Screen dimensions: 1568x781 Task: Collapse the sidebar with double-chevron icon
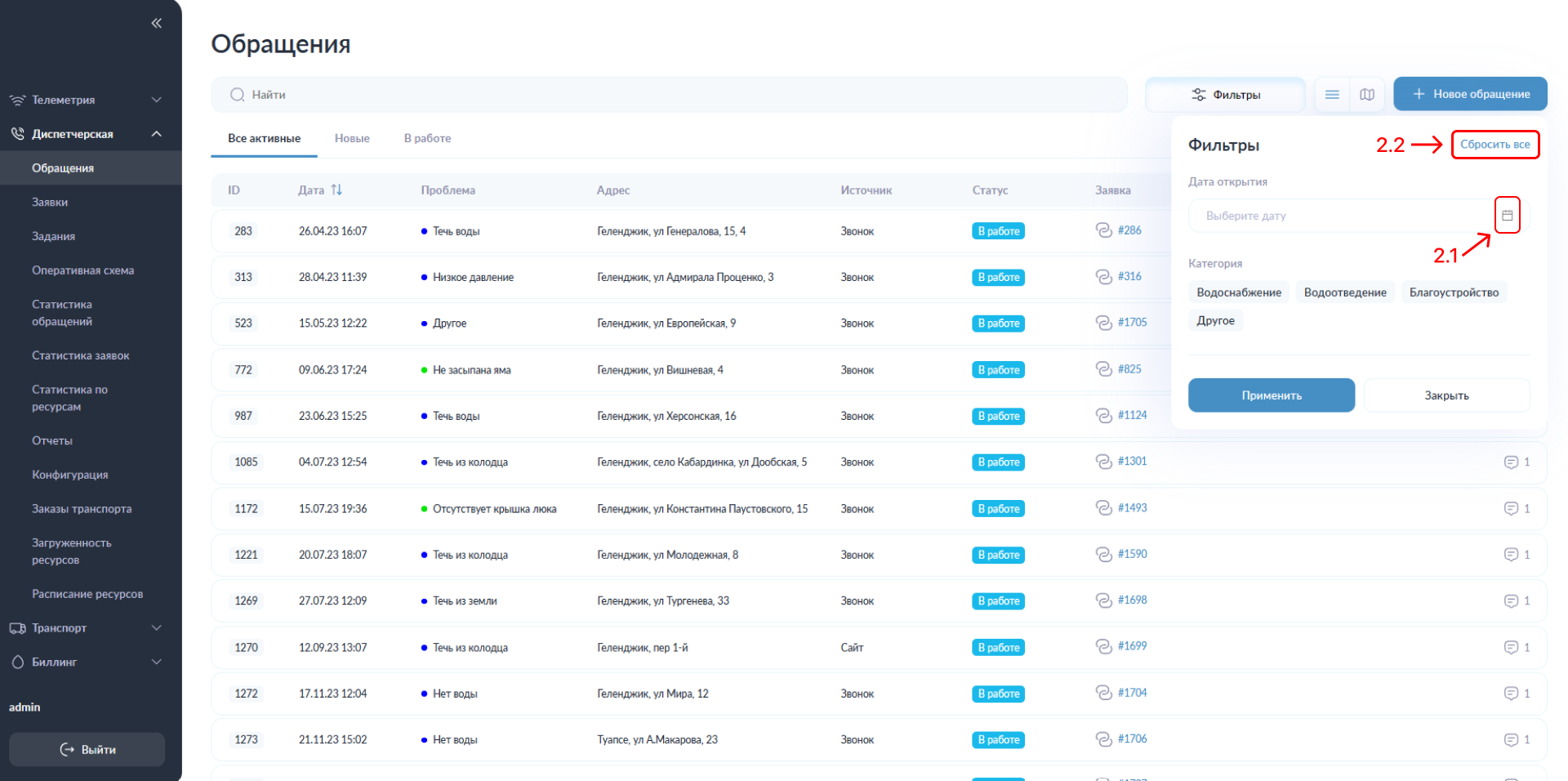[x=156, y=23]
